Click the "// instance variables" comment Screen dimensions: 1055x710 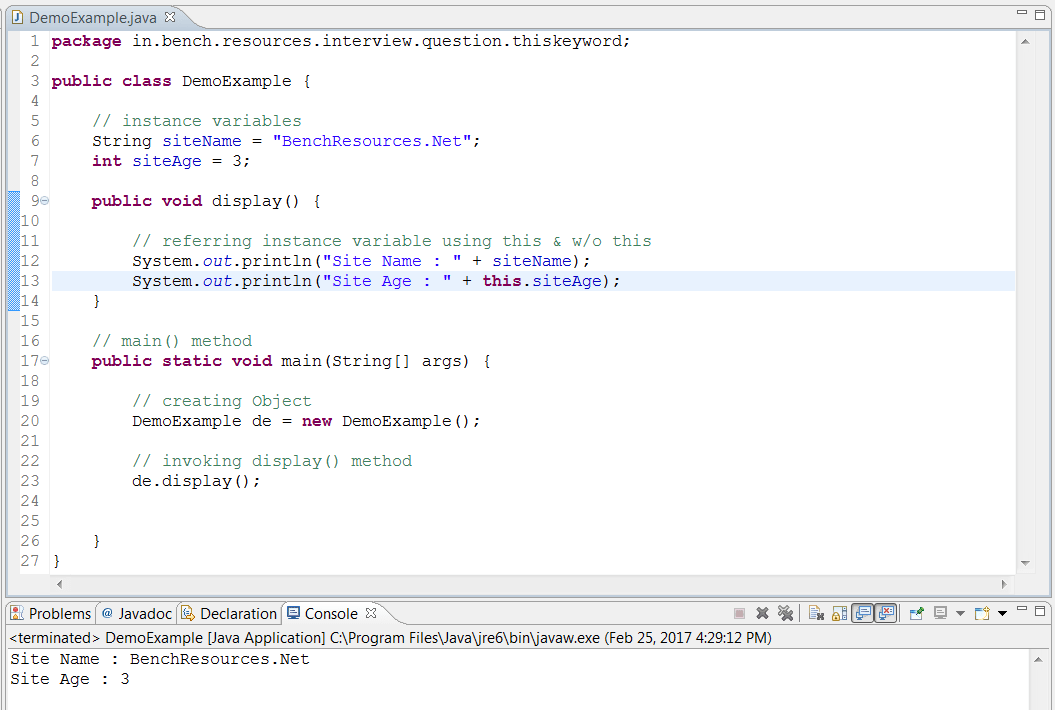[x=197, y=121]
